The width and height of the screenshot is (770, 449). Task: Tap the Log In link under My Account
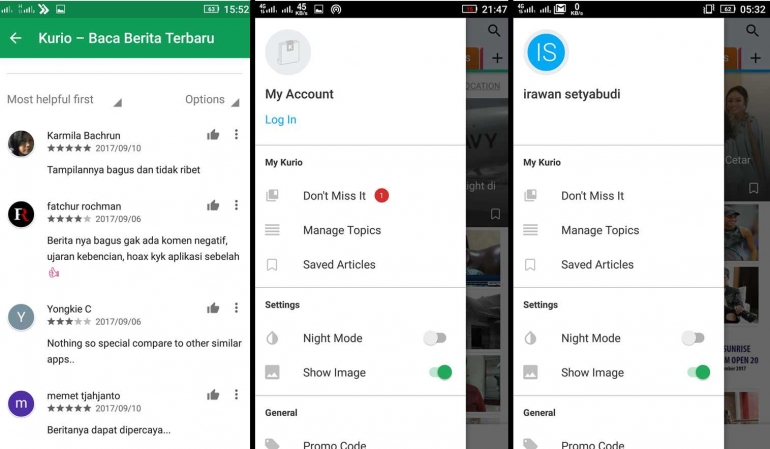[x=280, y=120]
